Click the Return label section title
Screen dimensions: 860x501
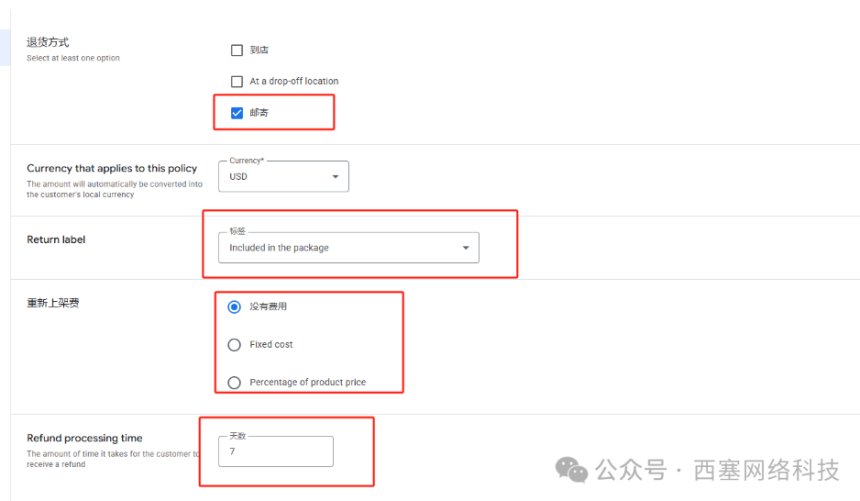point(56,240)
